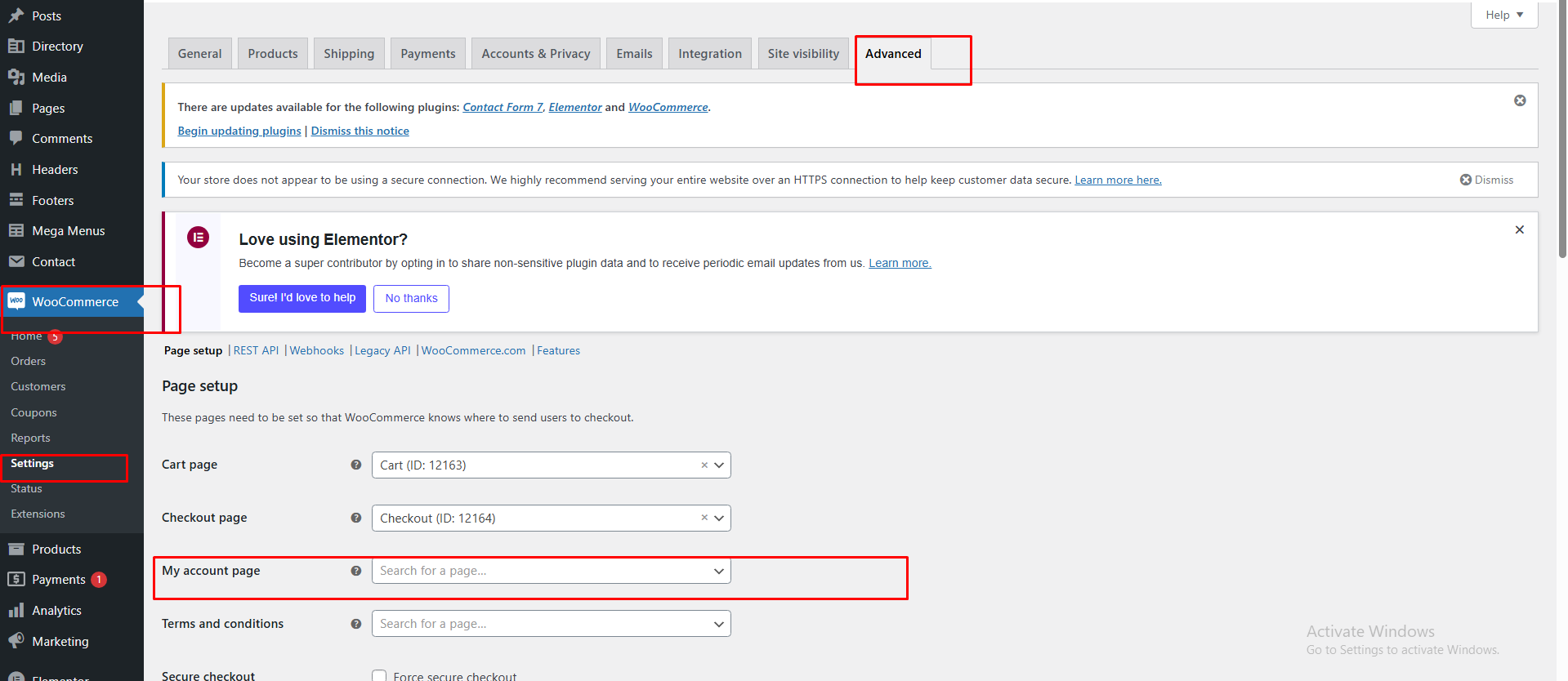Dismiss the HTTPS warning notice
The image size is (1568, 681).
tap(1486, 180)
